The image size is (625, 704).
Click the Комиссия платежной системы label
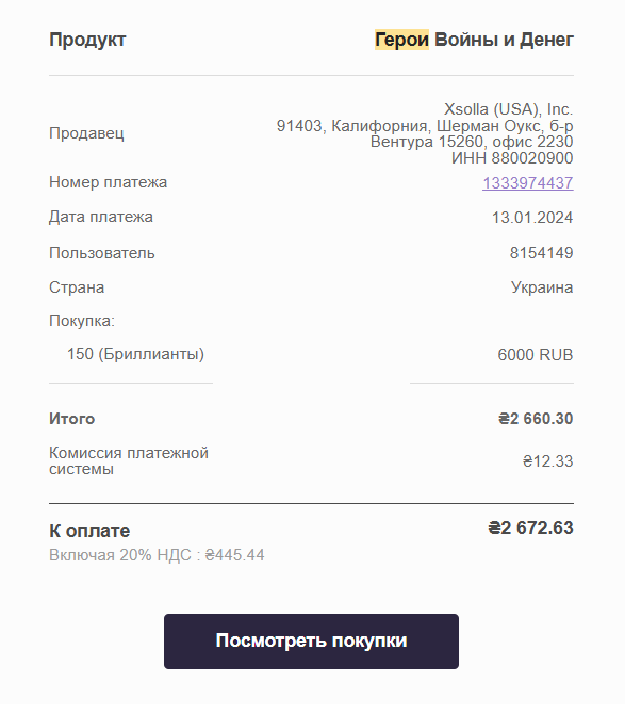click(129, 461)
